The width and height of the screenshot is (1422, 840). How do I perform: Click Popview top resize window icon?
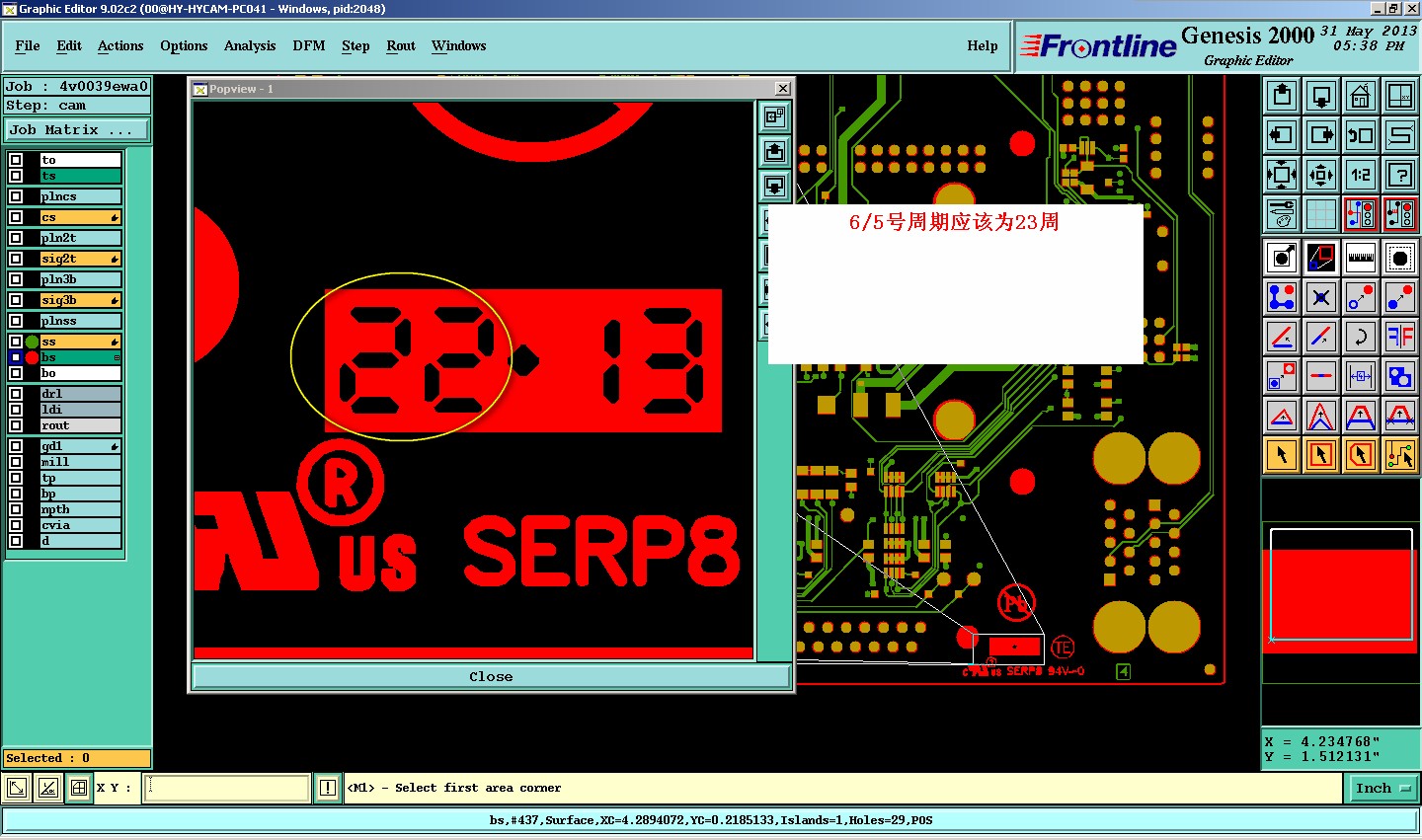click(x=774, y=117)
